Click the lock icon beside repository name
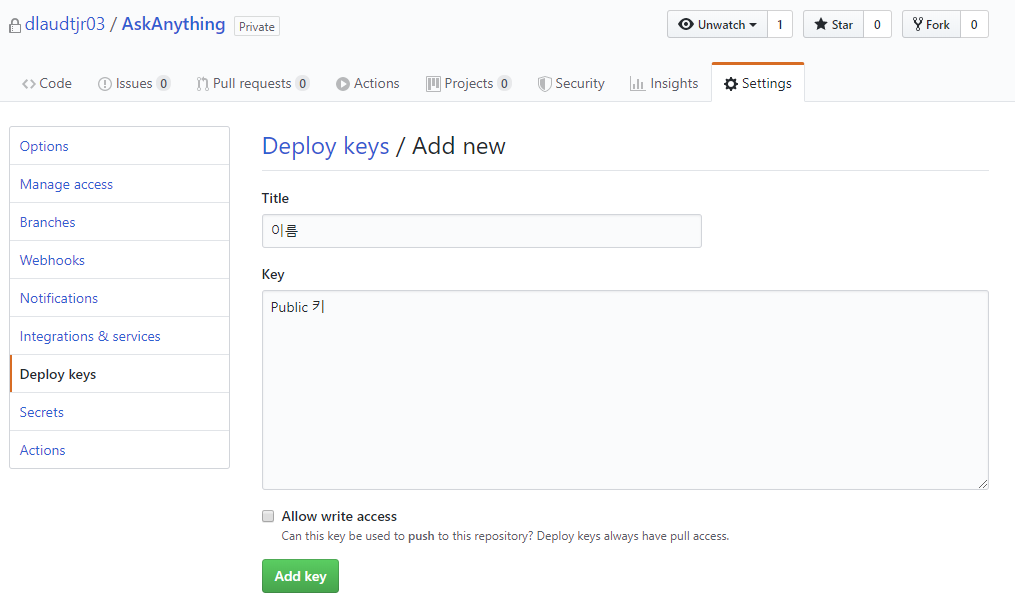This screenshot has width=1015, height=604. (x=15, y=26)
